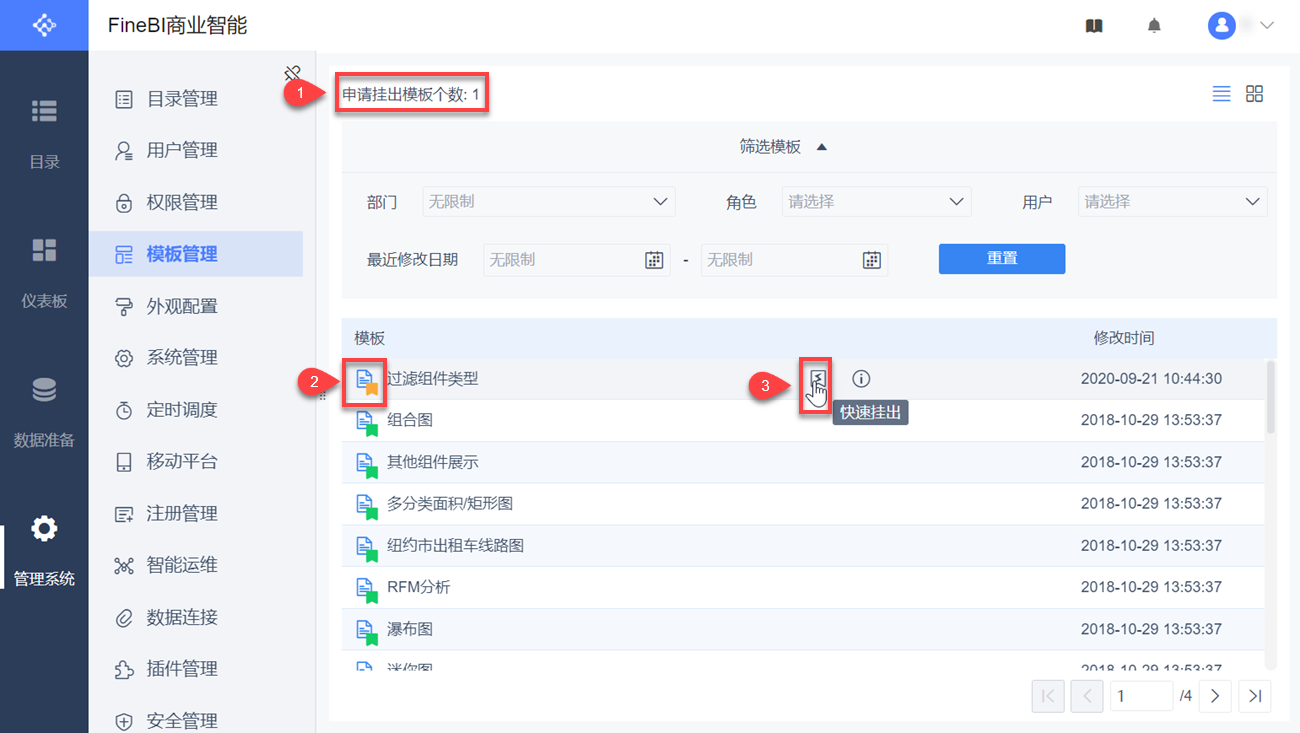Select 数据连接 menu item
This screenshot has height=733, width=1300.
tap(196, 617)
